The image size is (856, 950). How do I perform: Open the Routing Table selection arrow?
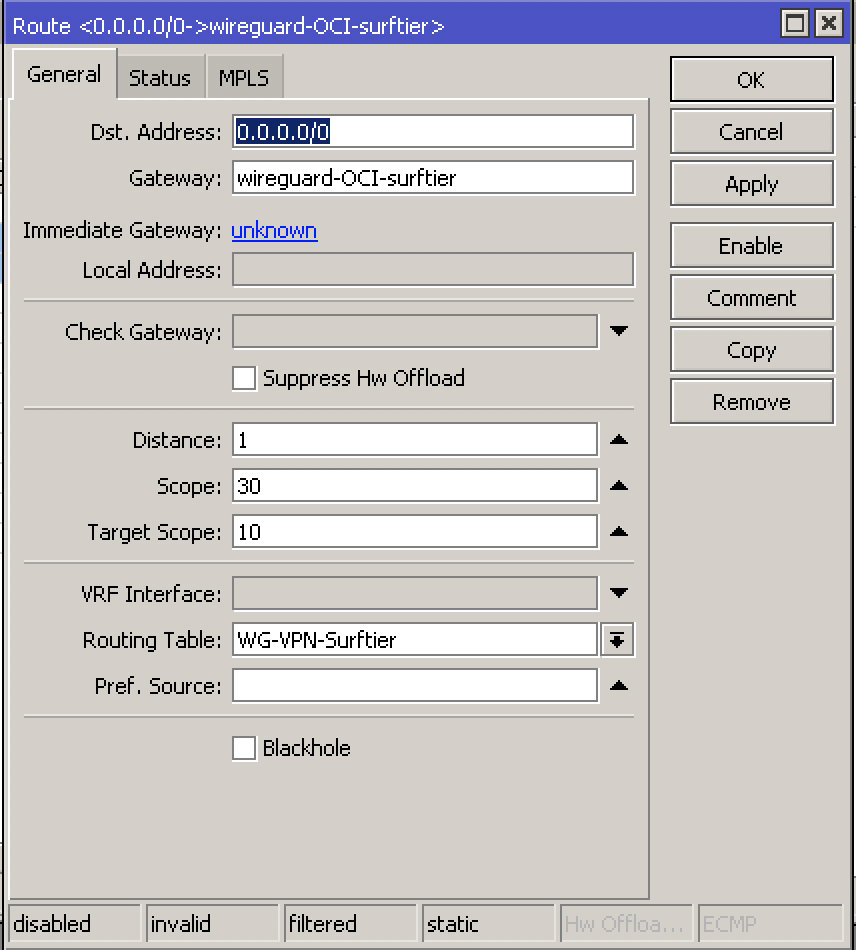click(x=617, y=640)
